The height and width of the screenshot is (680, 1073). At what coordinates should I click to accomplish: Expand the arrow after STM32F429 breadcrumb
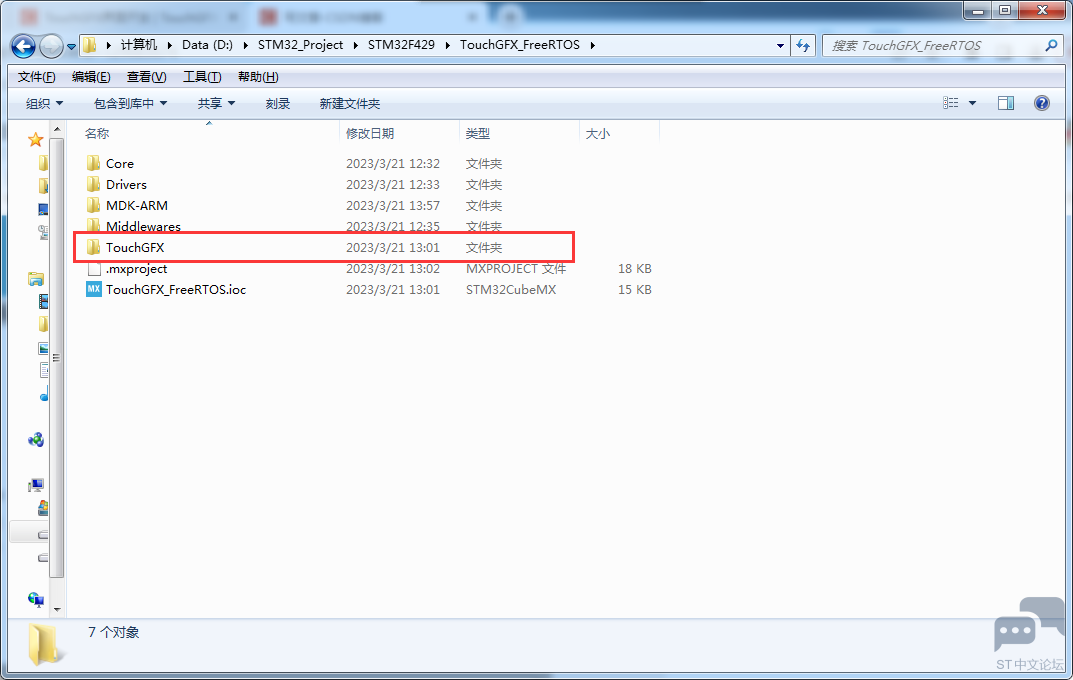[x=448, y=45]
